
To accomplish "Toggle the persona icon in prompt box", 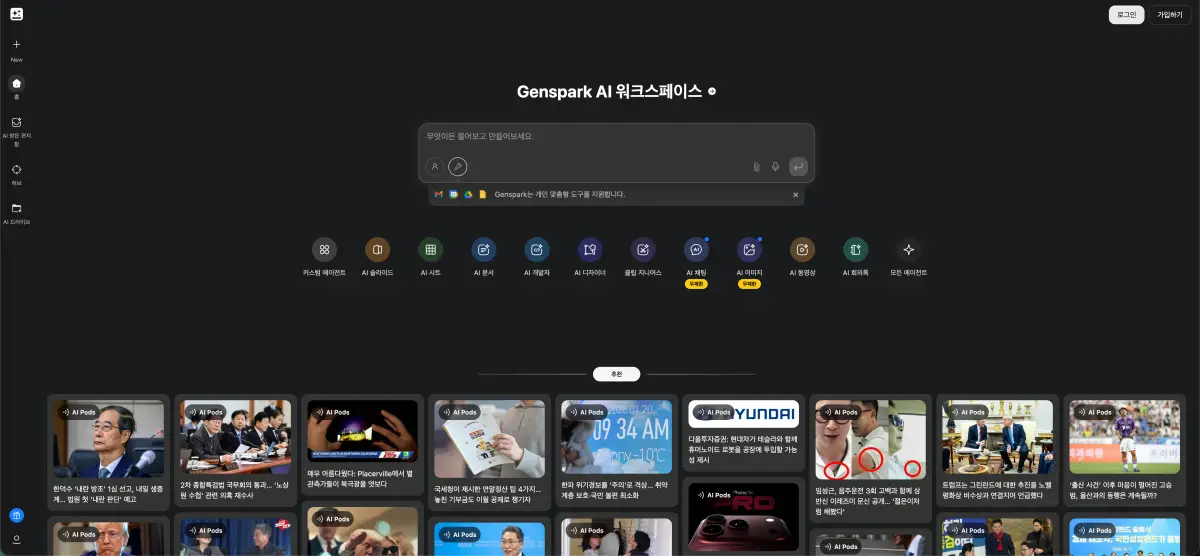I will (434, 167).
